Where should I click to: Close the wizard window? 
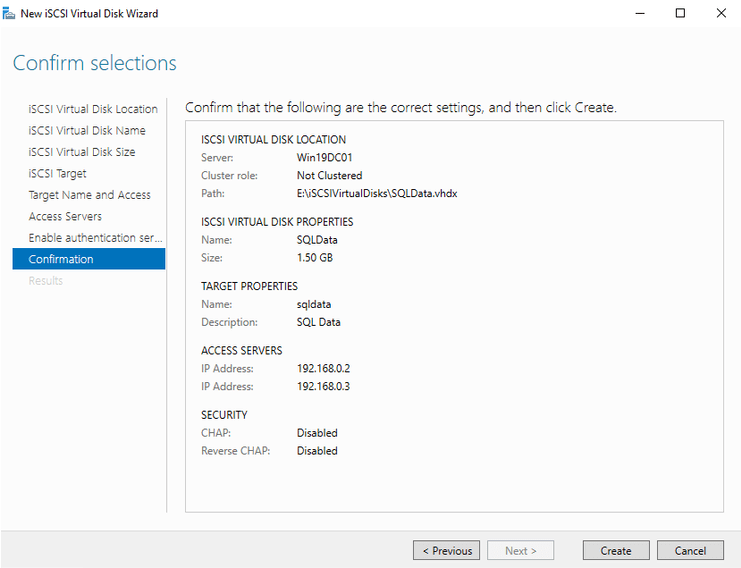(x=721, y=13)
